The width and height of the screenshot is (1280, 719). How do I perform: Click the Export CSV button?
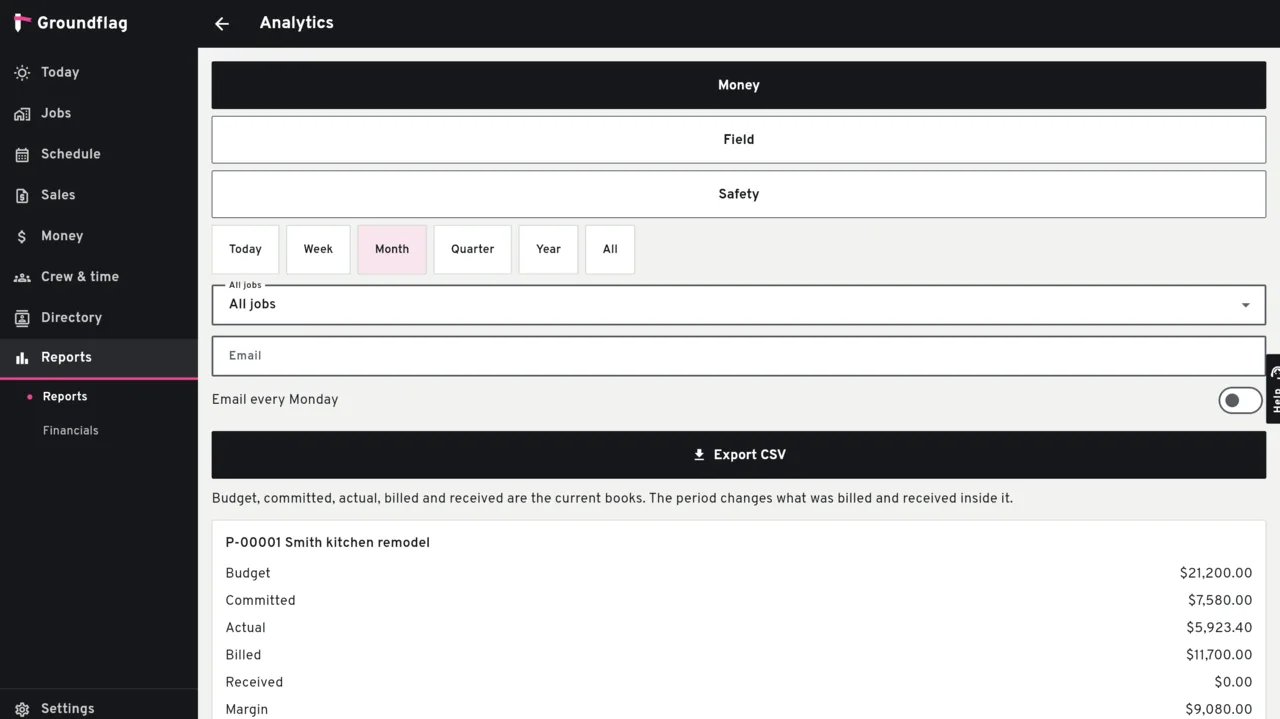(x=738, y=455)
